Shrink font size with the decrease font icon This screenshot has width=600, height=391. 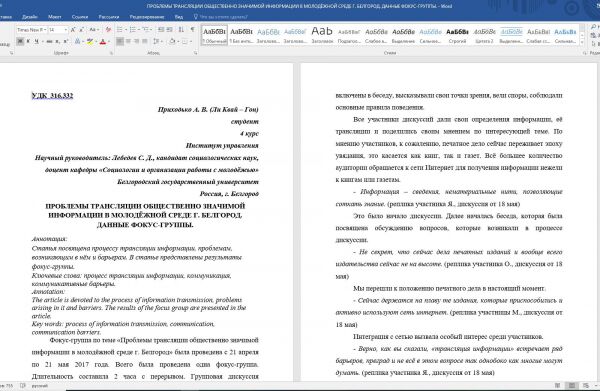(x=82, y=29)
